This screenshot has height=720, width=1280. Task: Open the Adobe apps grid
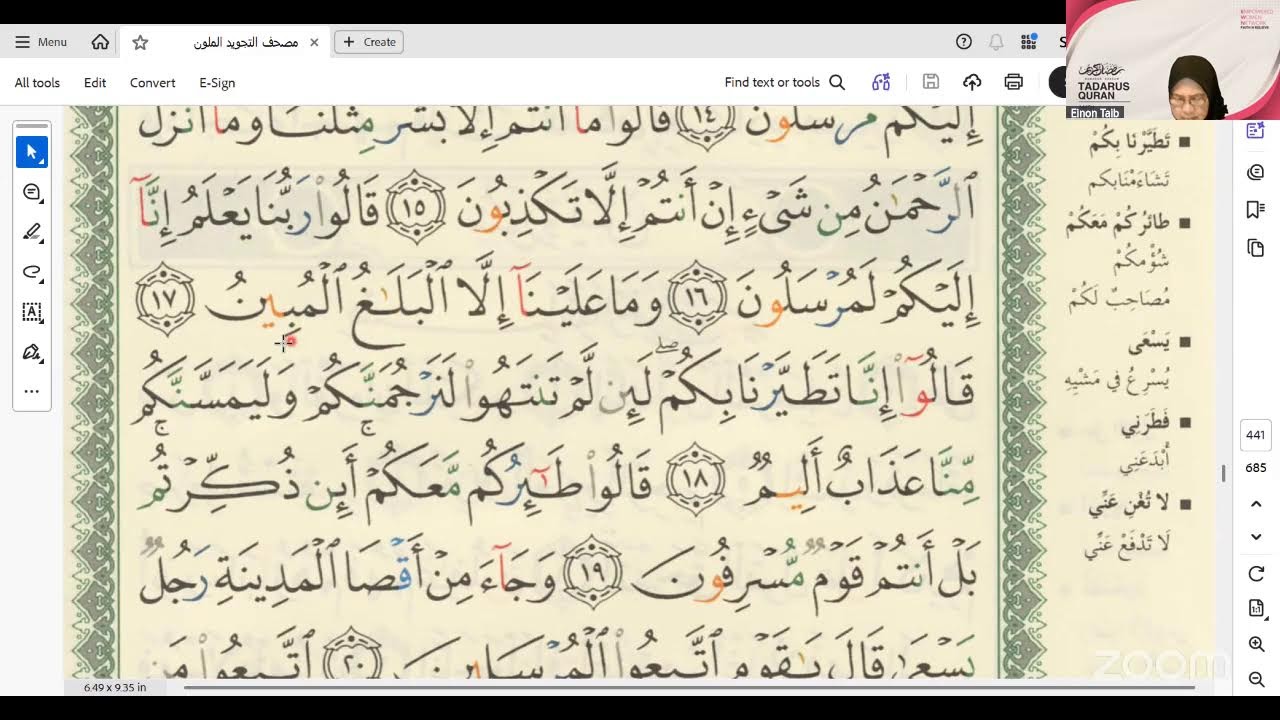pos(1028,42)
